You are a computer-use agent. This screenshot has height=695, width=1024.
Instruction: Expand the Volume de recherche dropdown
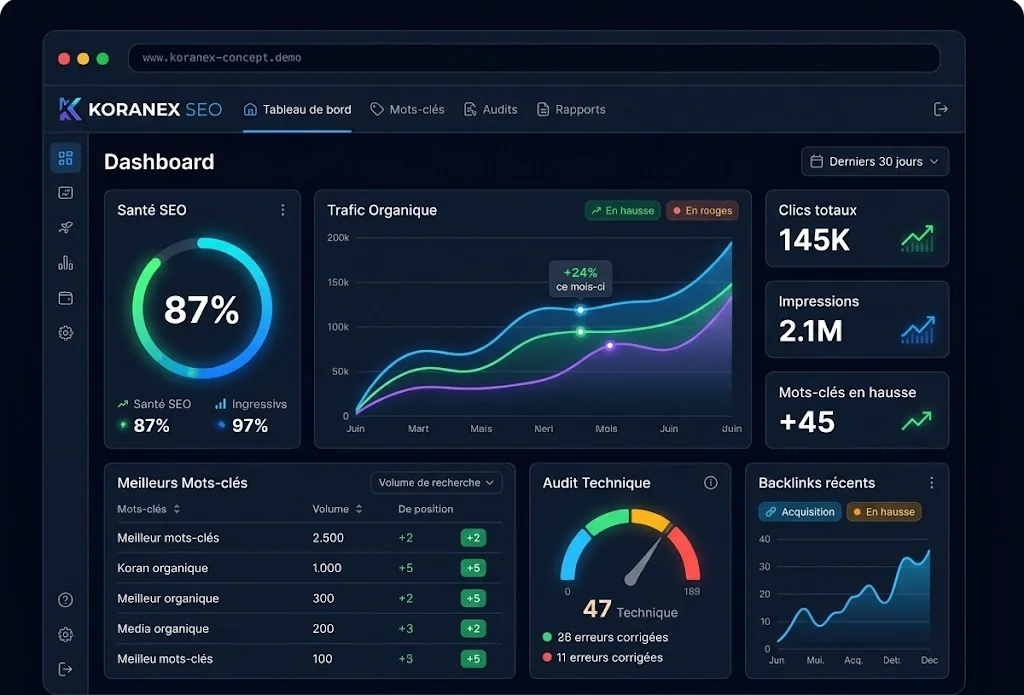click(x=436, y=483)
